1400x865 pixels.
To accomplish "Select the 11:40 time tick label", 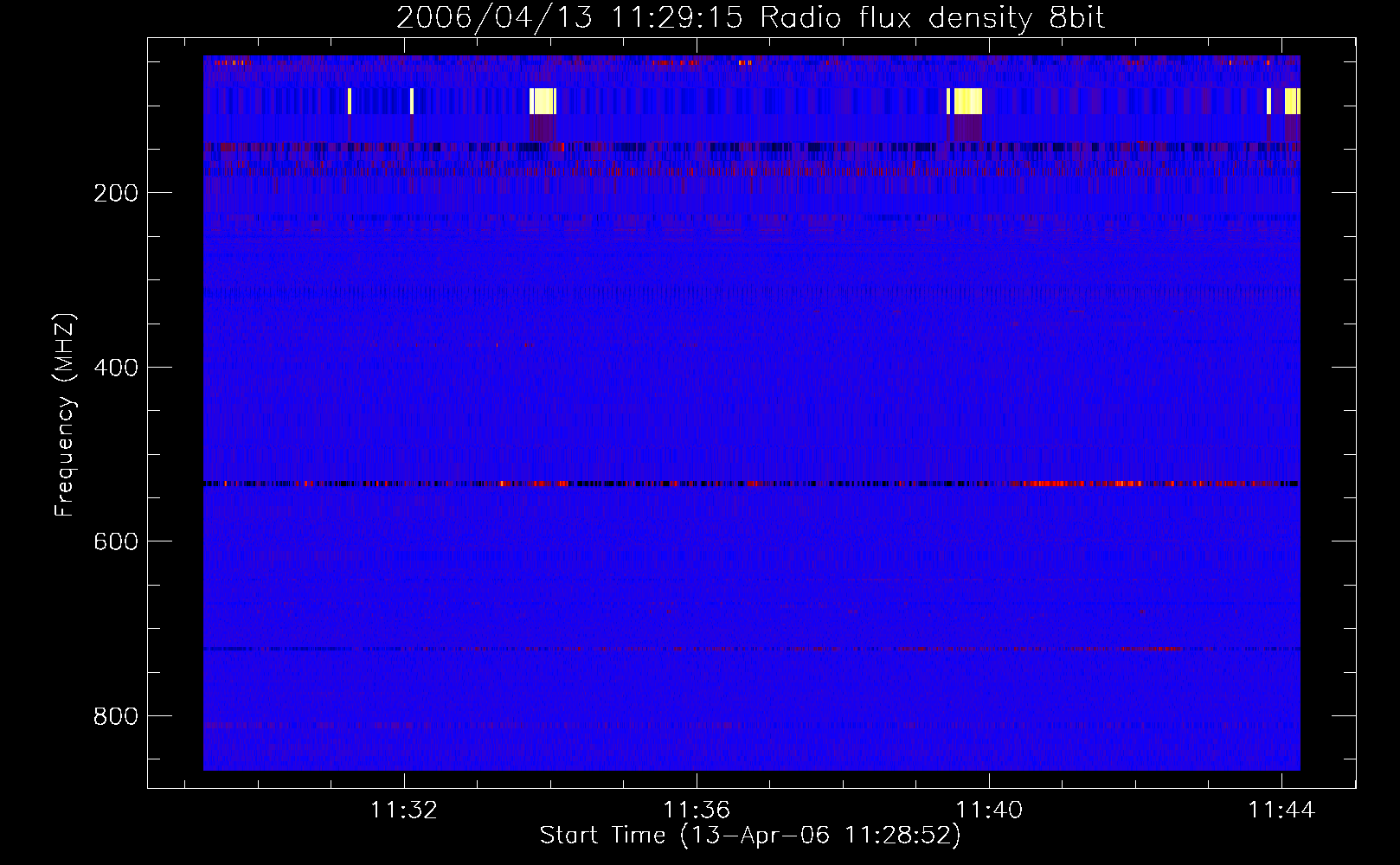I will point(989,811).
